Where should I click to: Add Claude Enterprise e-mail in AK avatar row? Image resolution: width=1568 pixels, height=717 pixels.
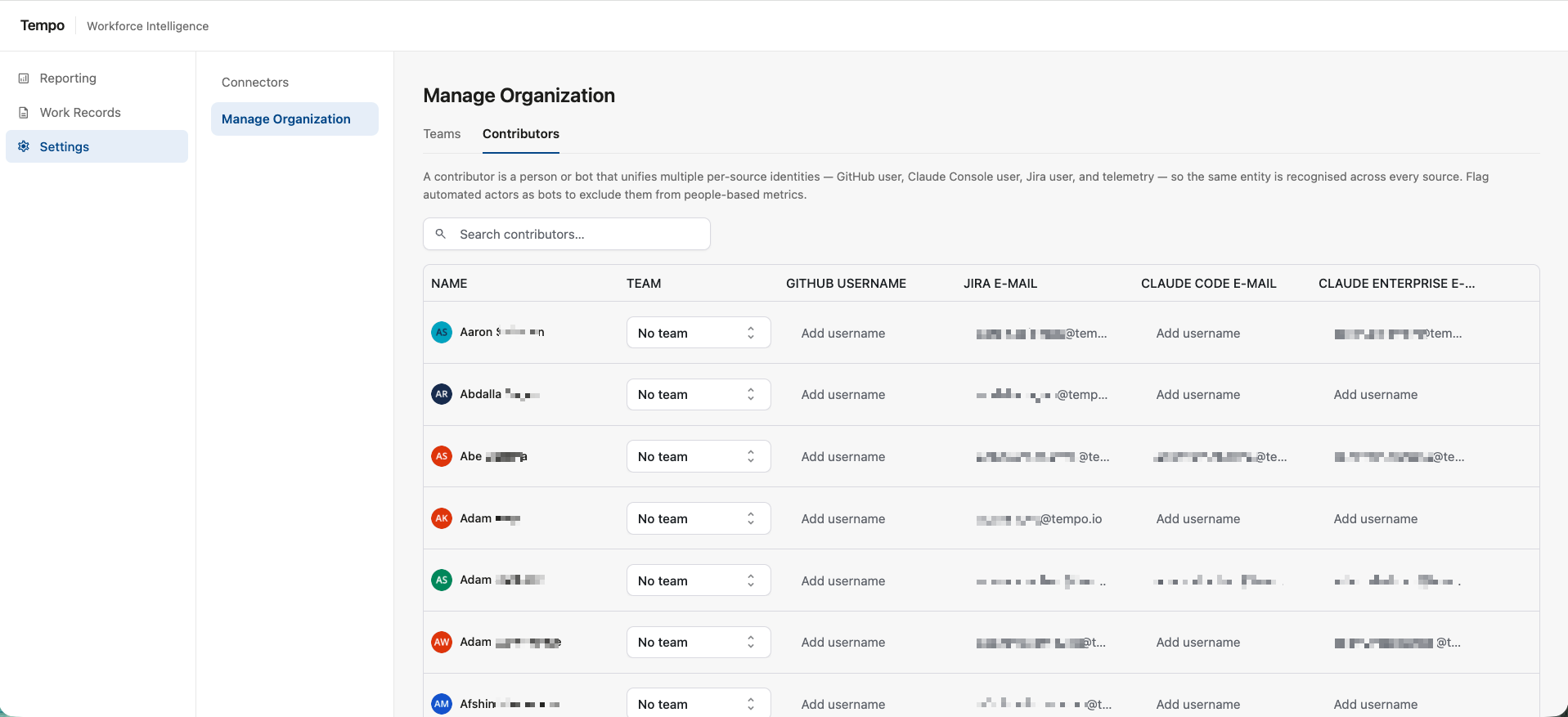tap(1376, 519)
